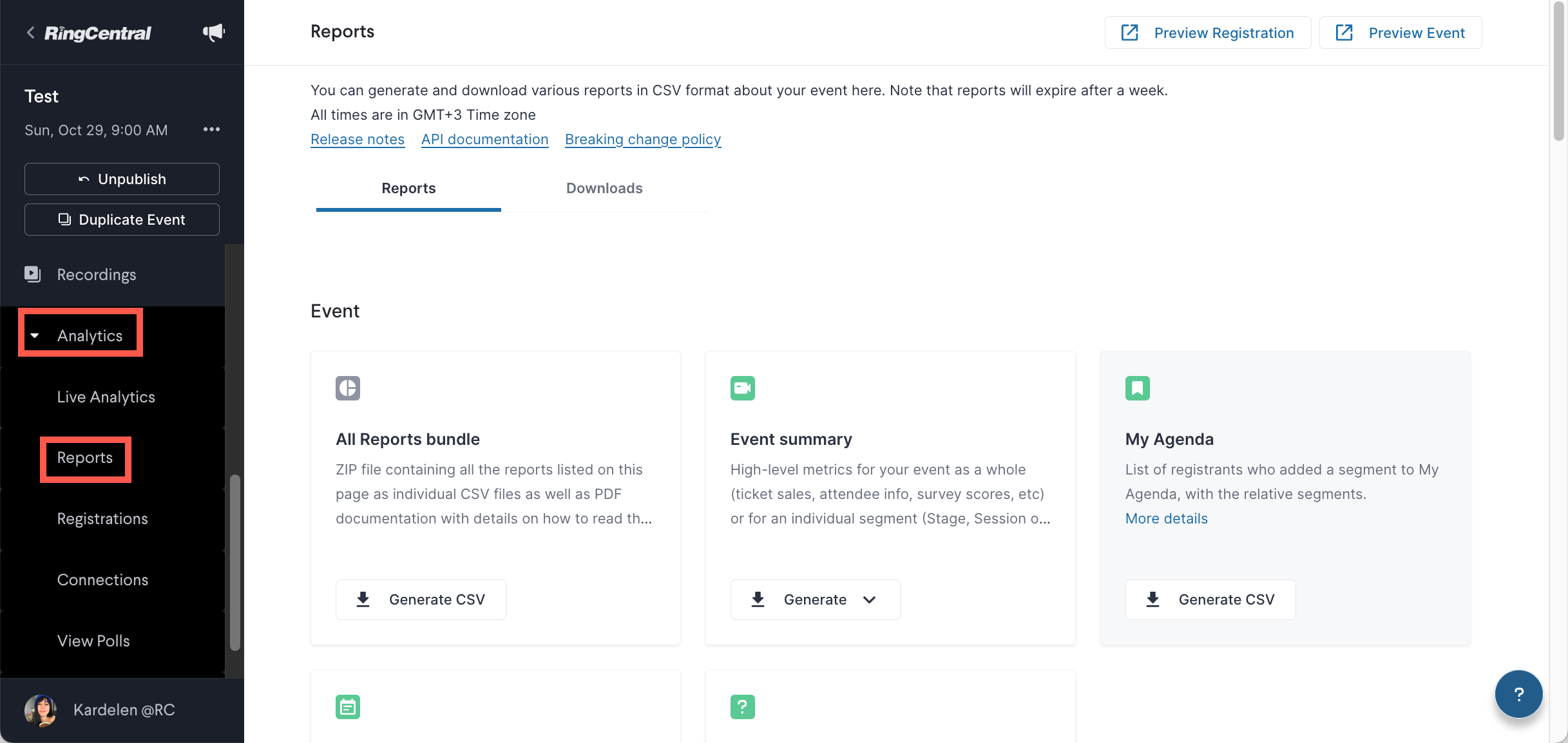
Task: Click Preview Registration button
Action: click(1208, 33)
